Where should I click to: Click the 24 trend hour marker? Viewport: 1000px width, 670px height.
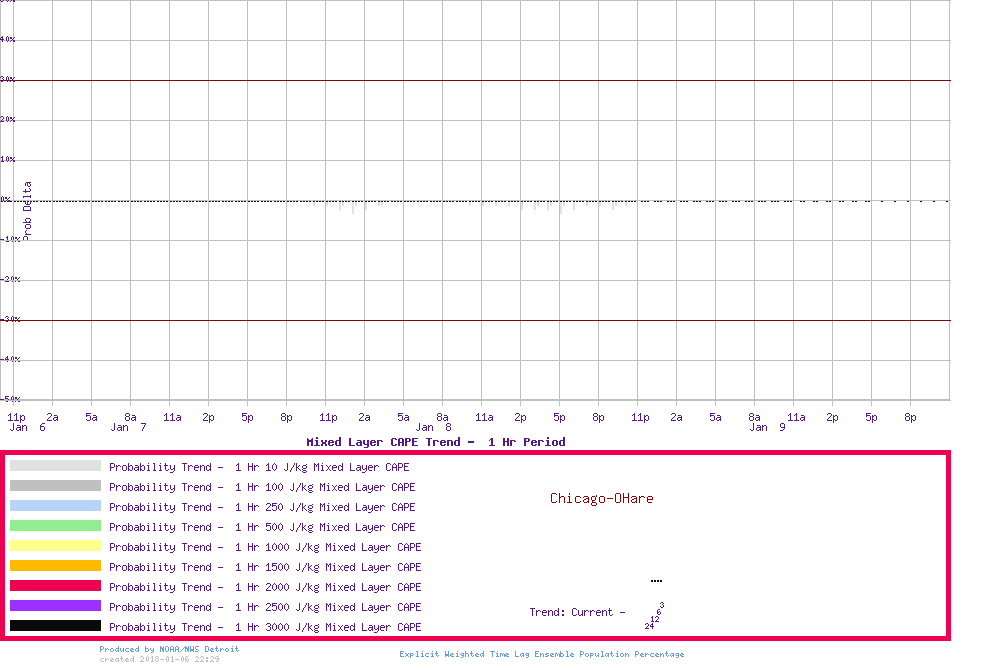tap(649, 626)
